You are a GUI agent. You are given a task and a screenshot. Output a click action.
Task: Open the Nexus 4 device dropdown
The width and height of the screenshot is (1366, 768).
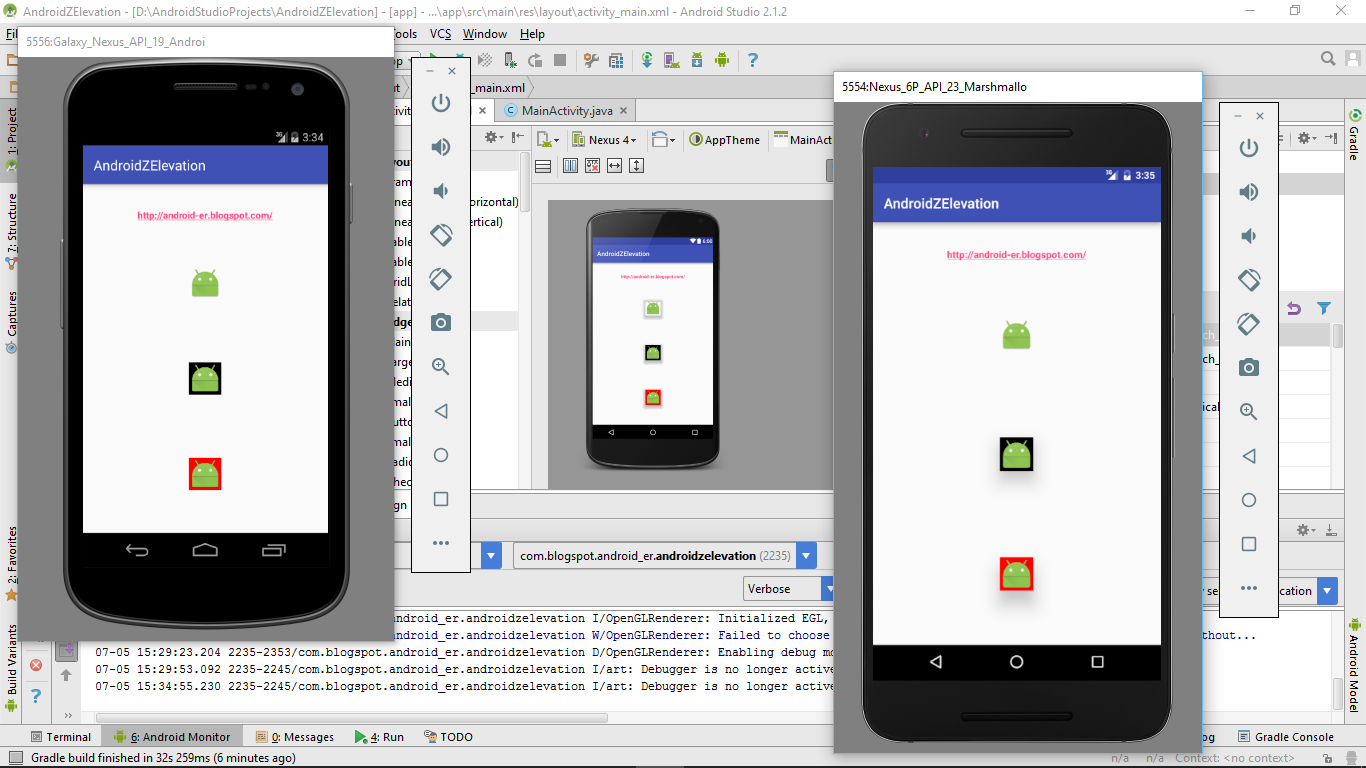[606, 140]
